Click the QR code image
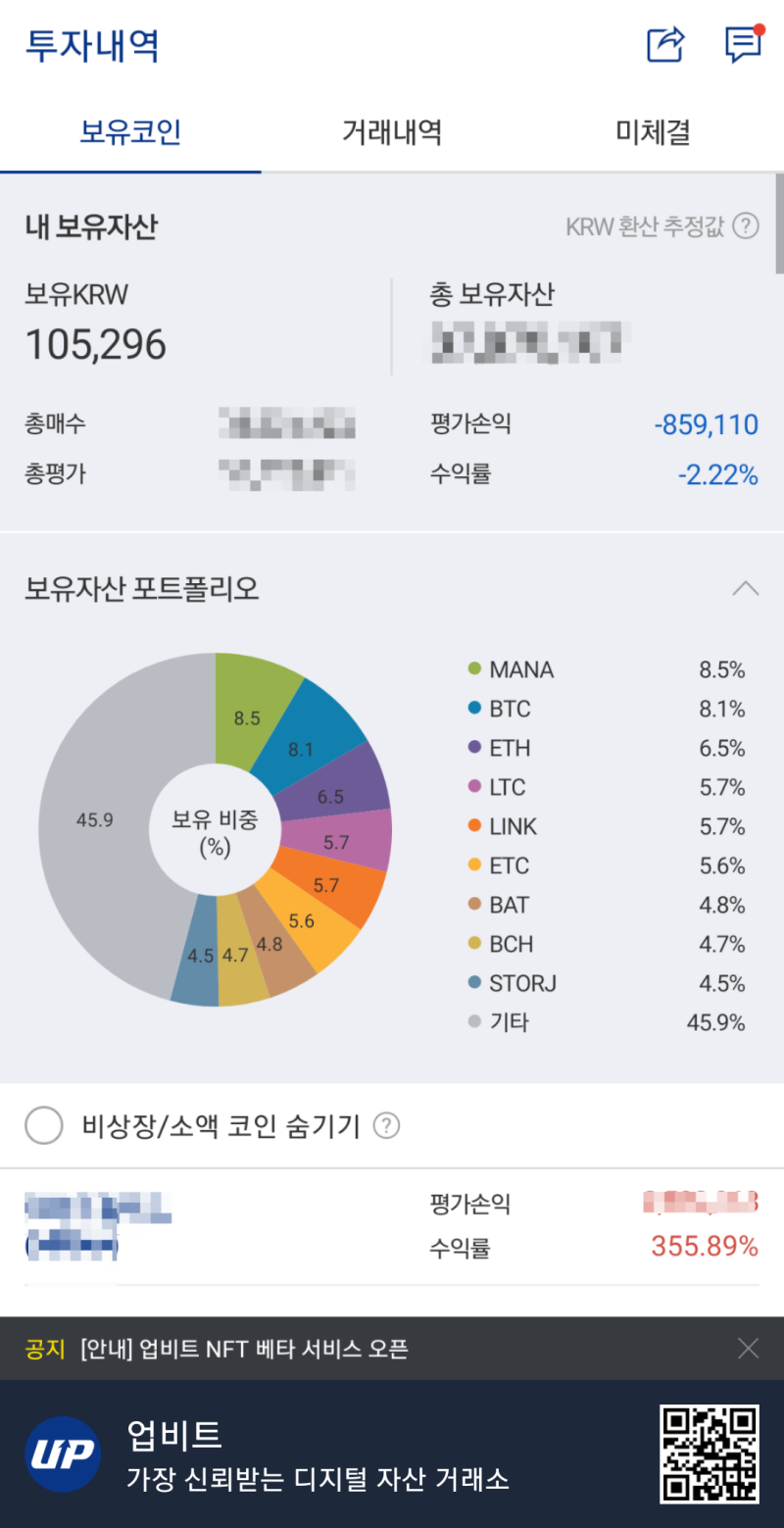784x1528 pixels. [710, 1454]
